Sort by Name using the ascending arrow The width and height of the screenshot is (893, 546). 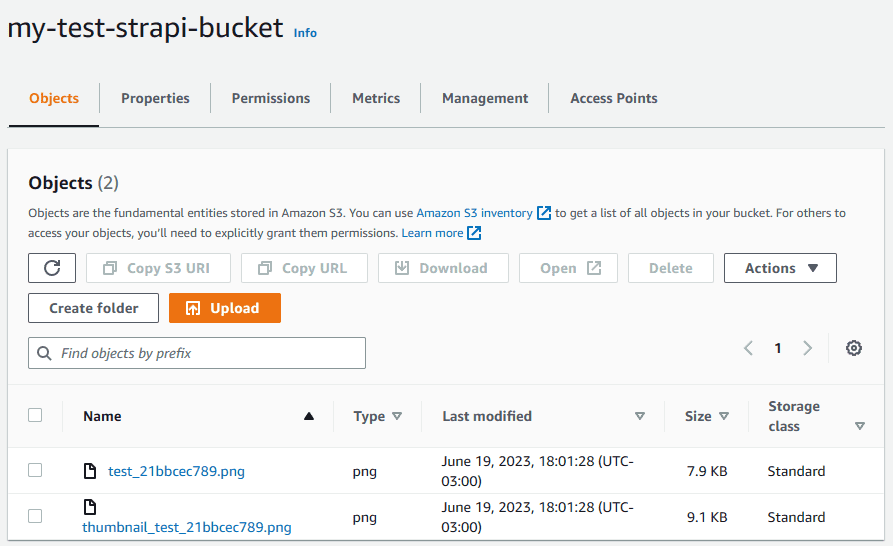pyautogui.click(x=309, y=416)
